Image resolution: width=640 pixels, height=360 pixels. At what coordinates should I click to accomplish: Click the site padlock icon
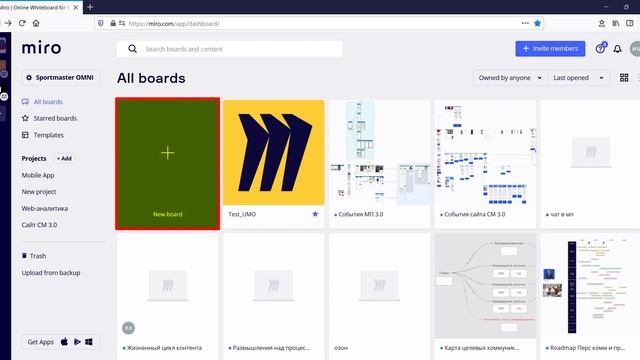[x=113, y=23]
